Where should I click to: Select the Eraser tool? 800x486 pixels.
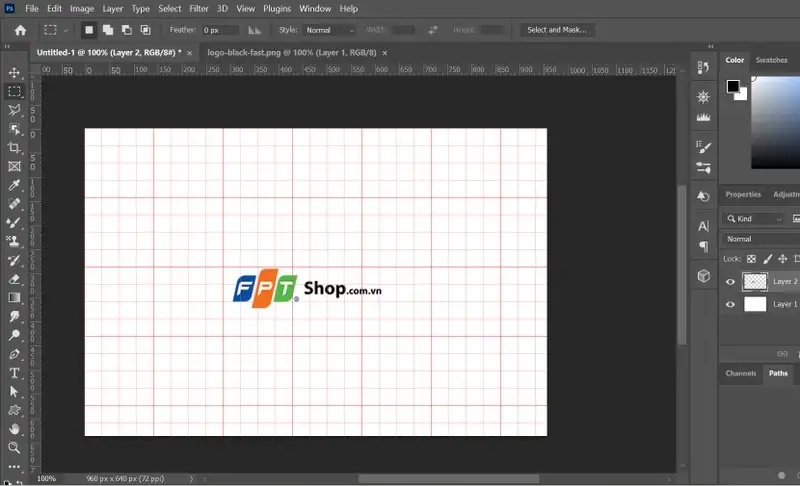pyautogui.click(x=14, y=279)
